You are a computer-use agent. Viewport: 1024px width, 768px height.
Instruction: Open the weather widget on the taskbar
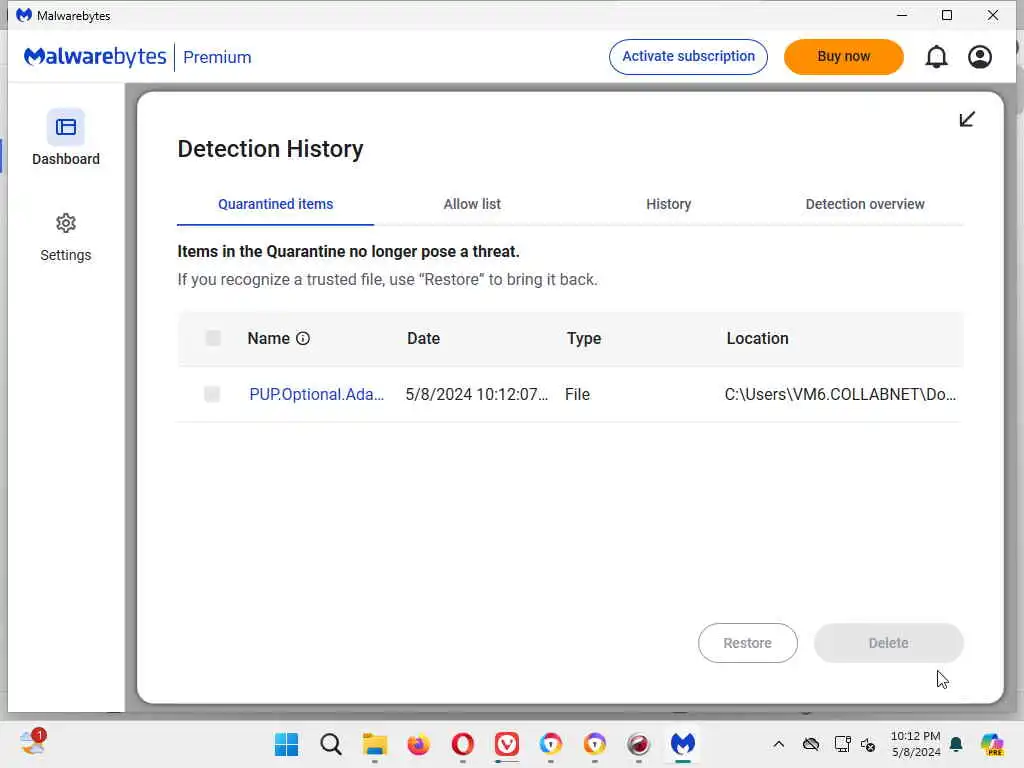click(x=33, y=743)
